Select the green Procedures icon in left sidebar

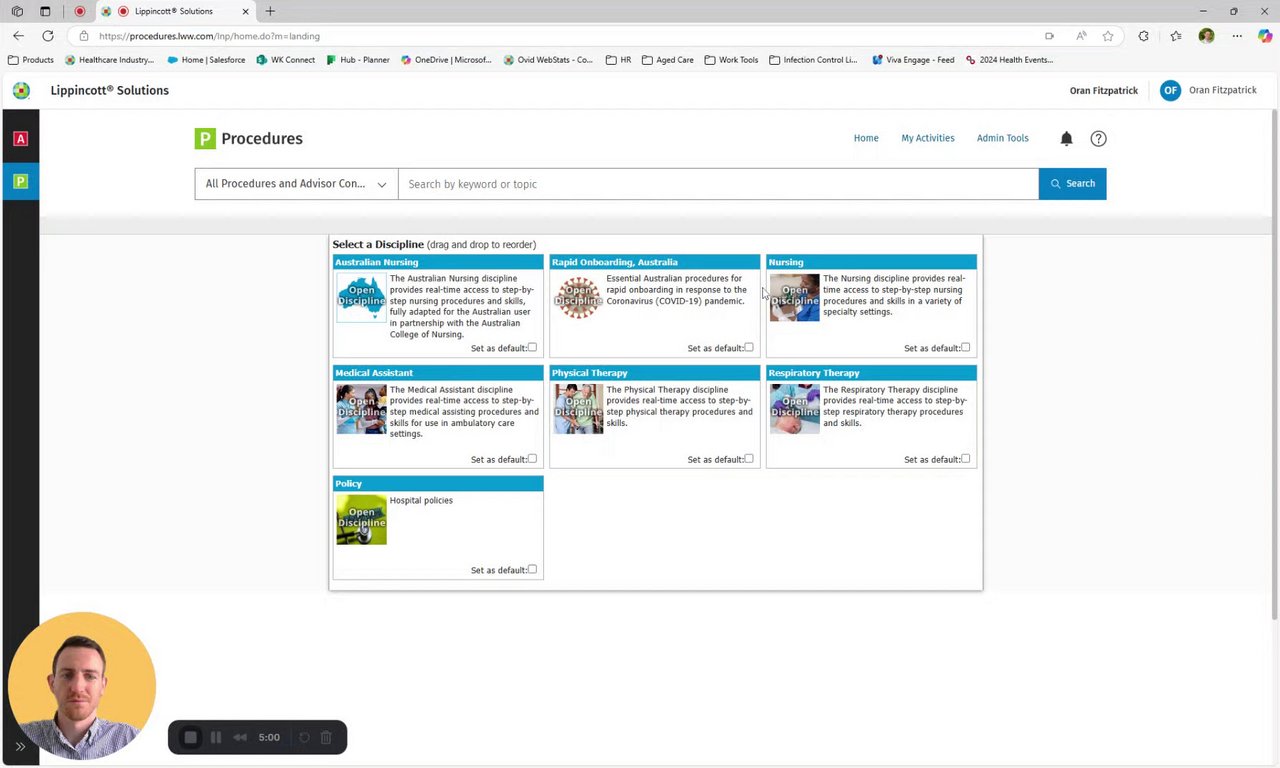tap(20, 181)
